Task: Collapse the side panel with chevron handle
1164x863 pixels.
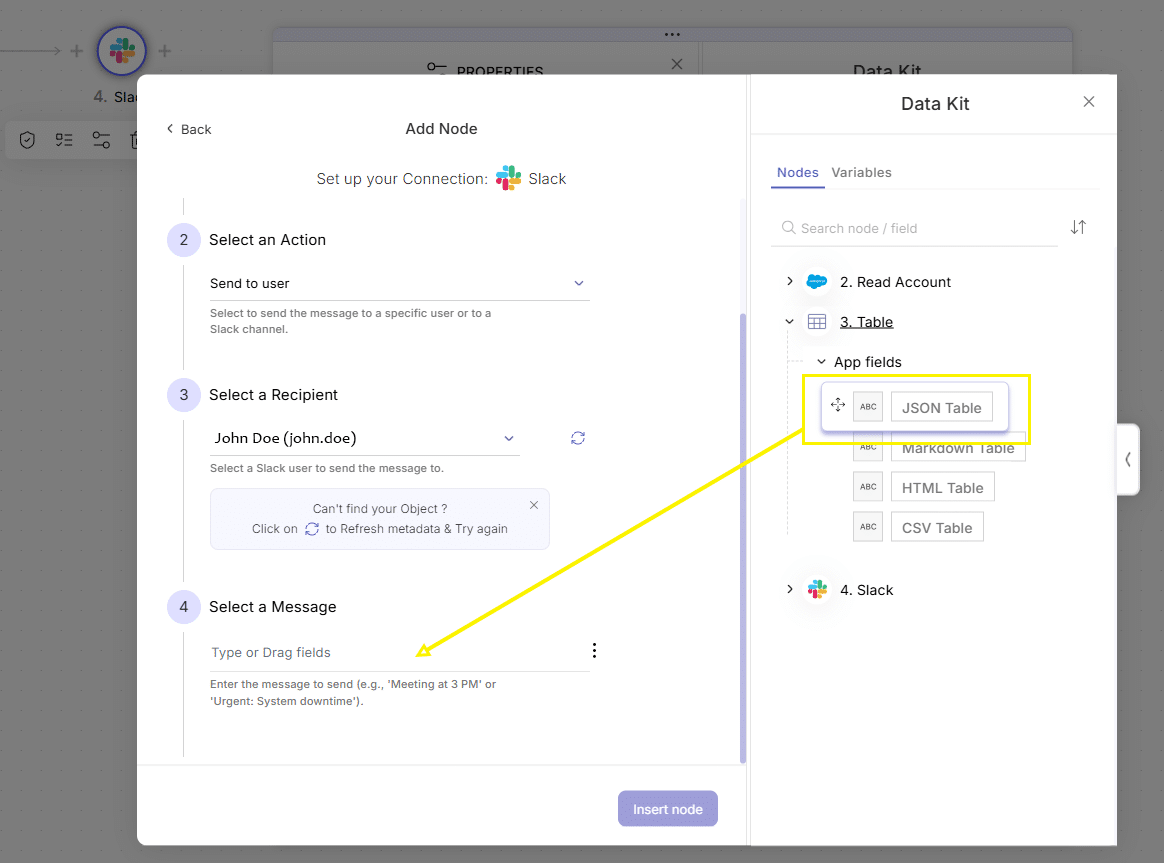Action: tap(1128, 459)
